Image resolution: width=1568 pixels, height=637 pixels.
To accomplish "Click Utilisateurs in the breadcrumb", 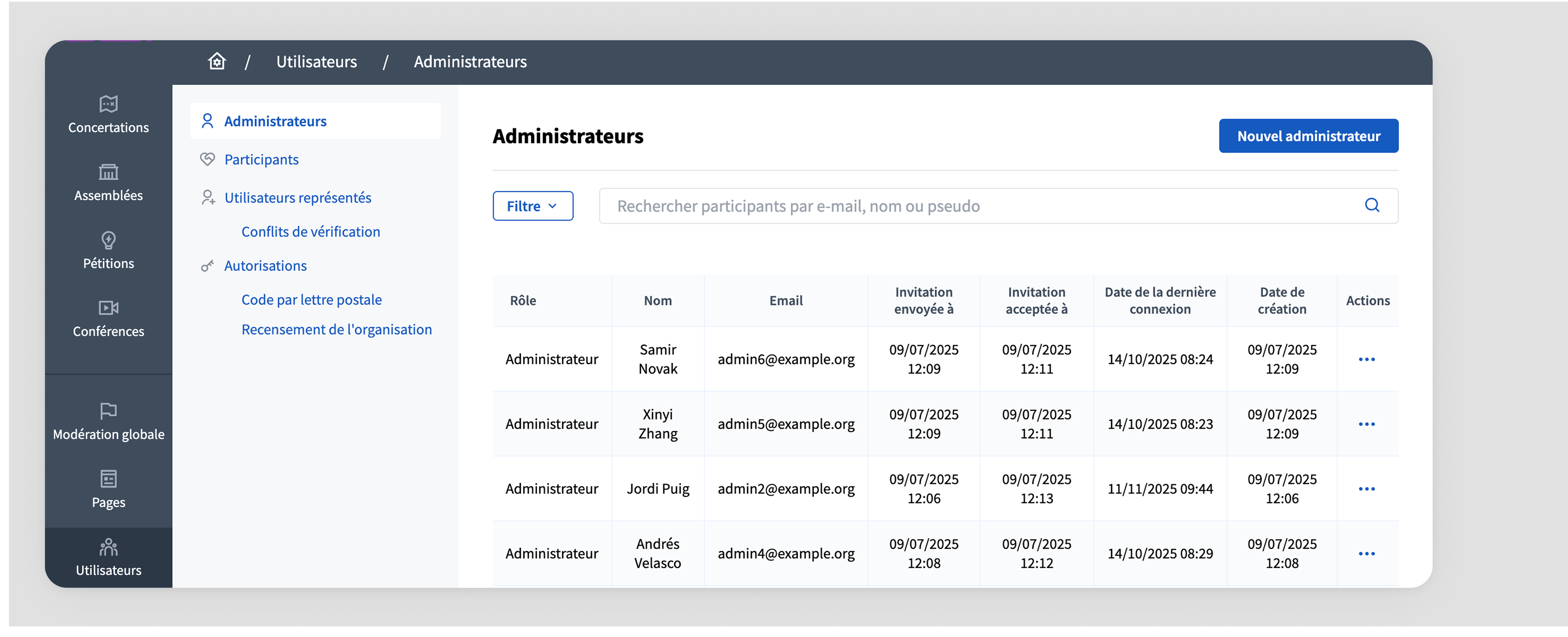I will tap(317, 62).
